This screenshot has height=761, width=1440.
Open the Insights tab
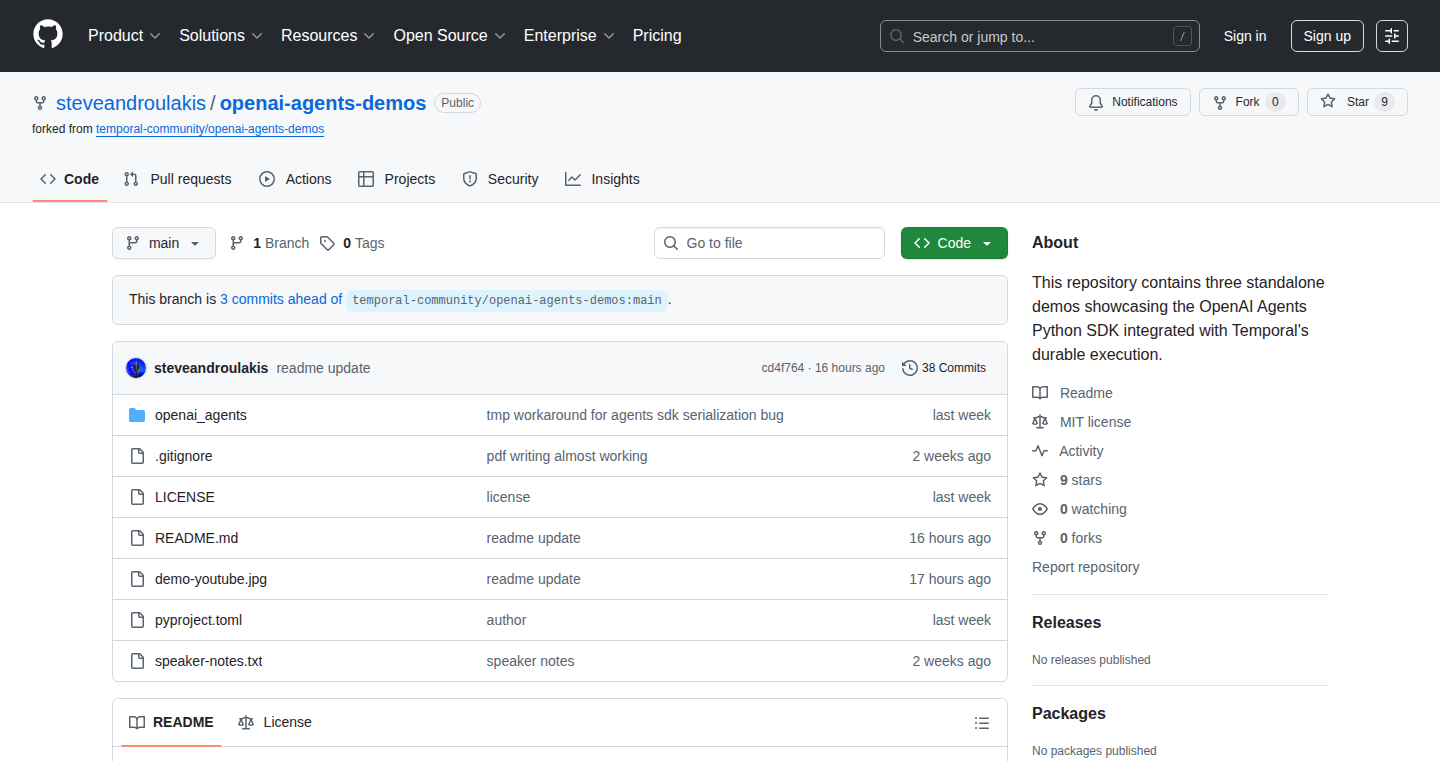(x=602, y=179)
